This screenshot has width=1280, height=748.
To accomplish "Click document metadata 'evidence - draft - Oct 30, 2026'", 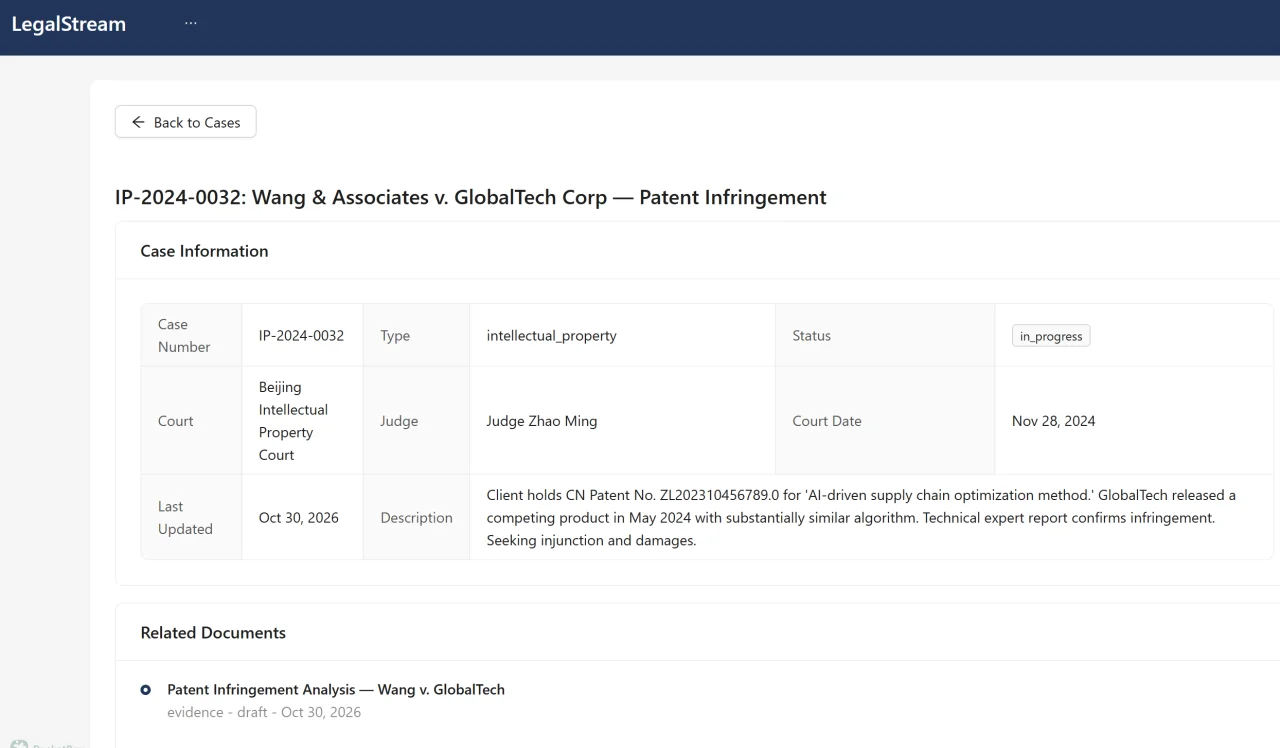I will click(264, 712).
